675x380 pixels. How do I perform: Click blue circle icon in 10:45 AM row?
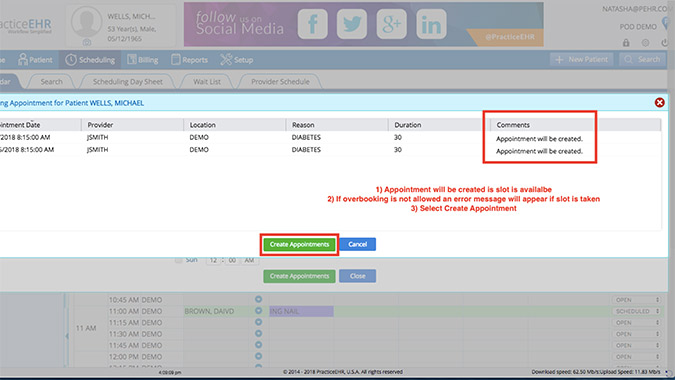click(x=258, y=299)
